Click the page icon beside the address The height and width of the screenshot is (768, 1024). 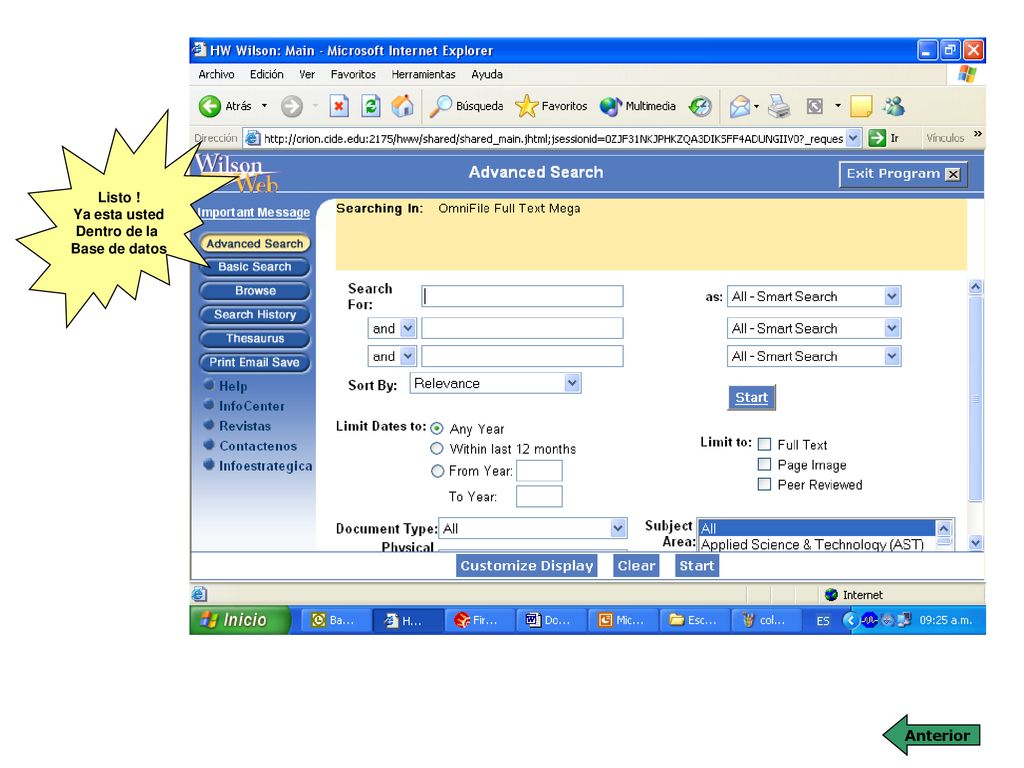[252, 138]
